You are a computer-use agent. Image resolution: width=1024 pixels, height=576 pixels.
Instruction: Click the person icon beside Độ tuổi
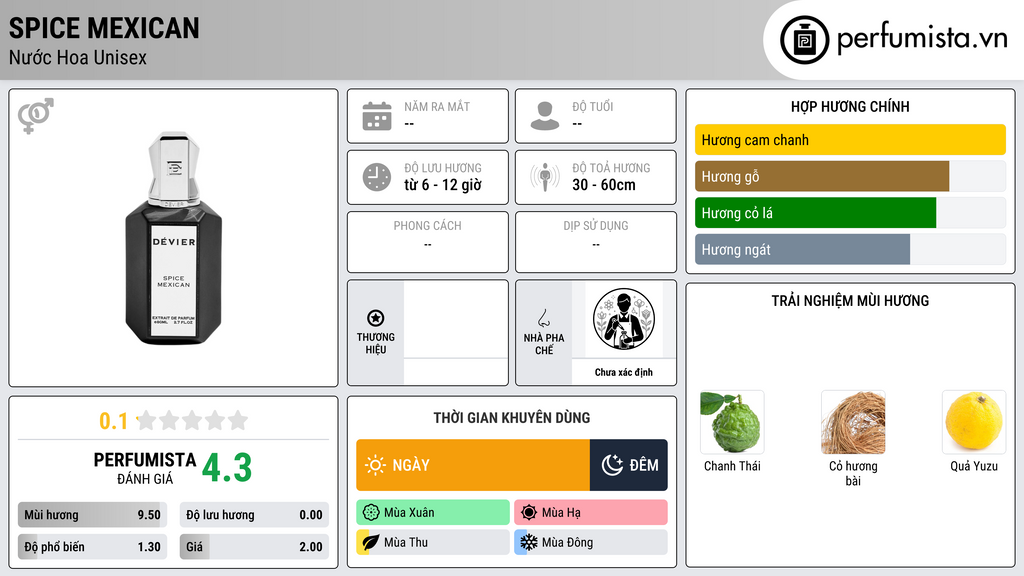click(545, 116)
